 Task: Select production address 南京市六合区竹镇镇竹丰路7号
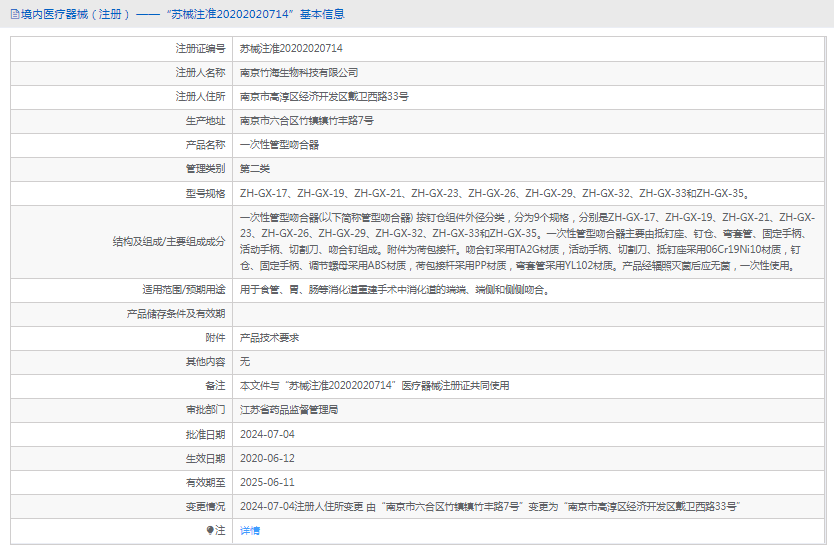tap(306, 121)
